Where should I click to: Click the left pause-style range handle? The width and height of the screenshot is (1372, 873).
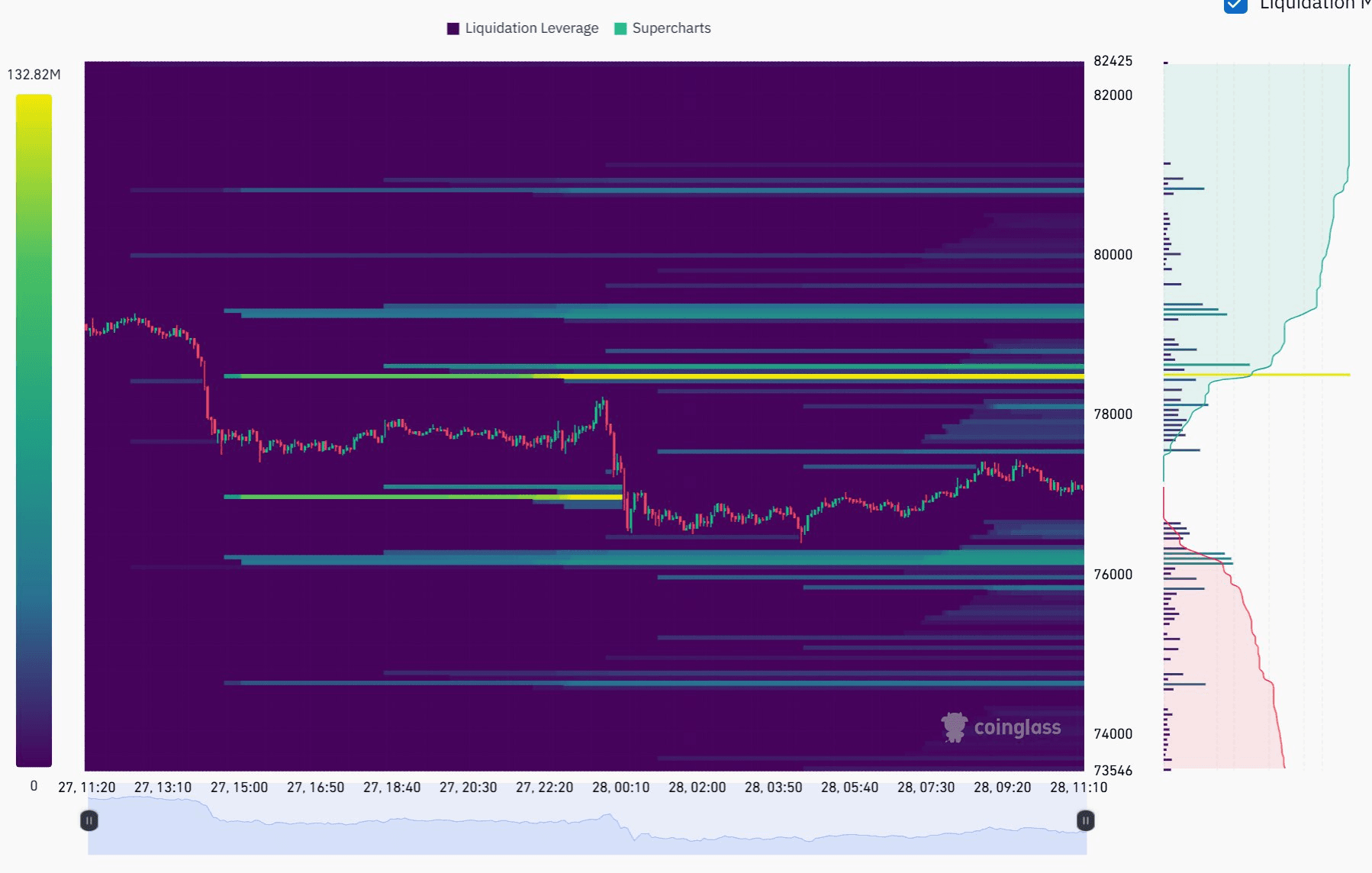(x=89, y=821)
